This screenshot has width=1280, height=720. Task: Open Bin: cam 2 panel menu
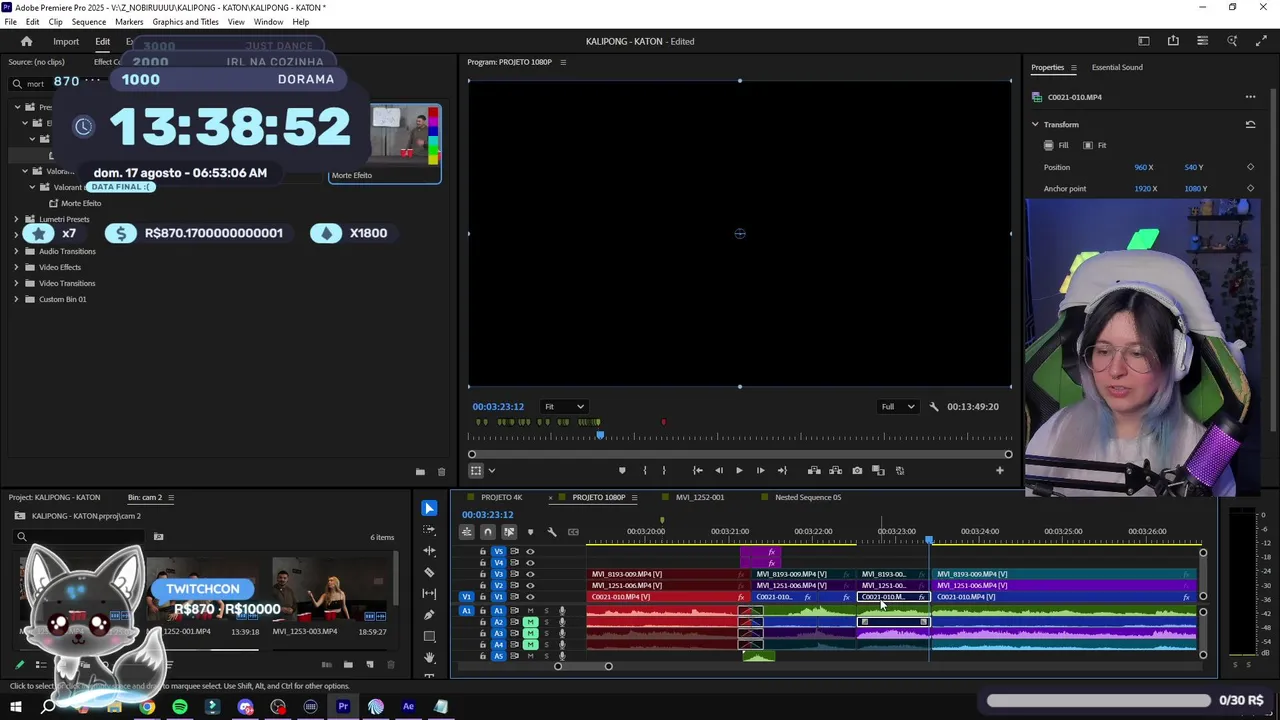[x=171, y=498]
